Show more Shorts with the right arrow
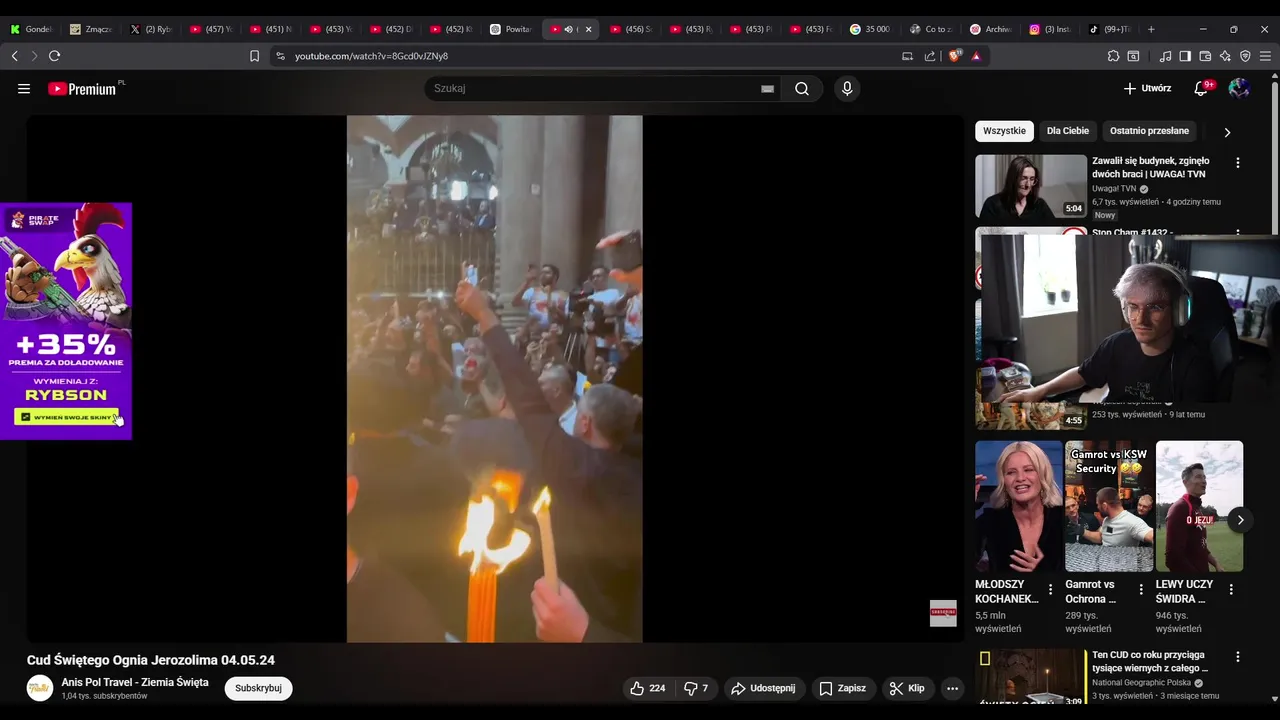Screen dimensions: 1280x720 [x=1240, y=520]
